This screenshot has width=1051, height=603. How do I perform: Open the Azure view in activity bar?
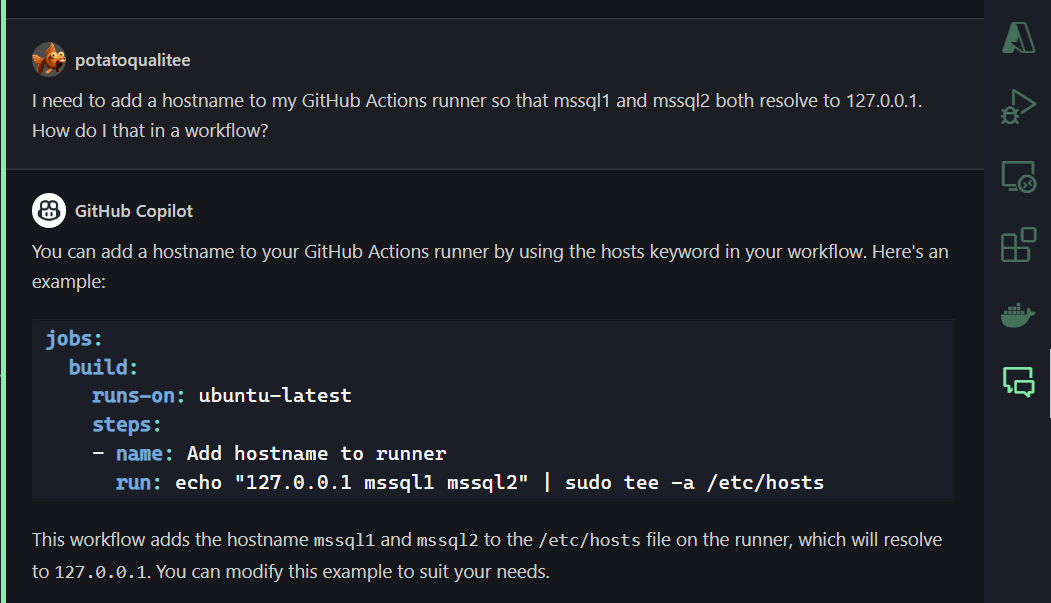click(x=1018, y=38)
